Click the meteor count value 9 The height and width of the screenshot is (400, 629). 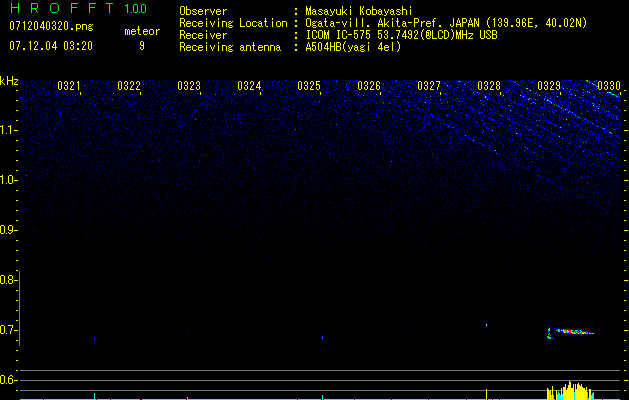pyautogui.click(x=142, y=46)
